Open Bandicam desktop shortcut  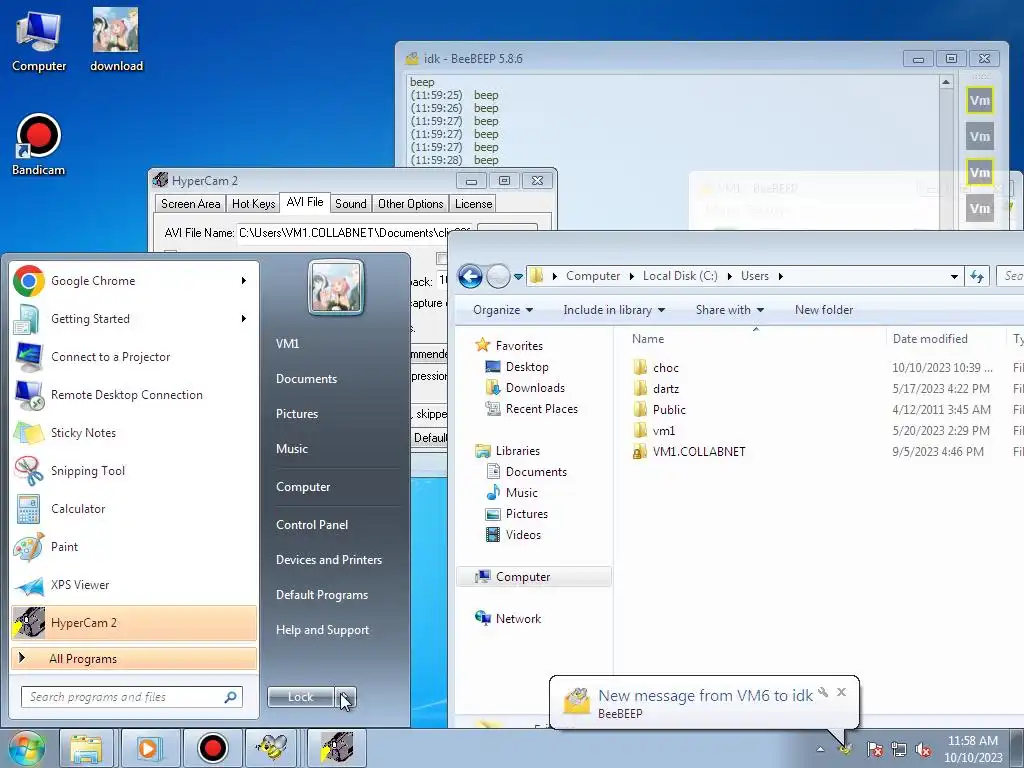coord(39,145)
